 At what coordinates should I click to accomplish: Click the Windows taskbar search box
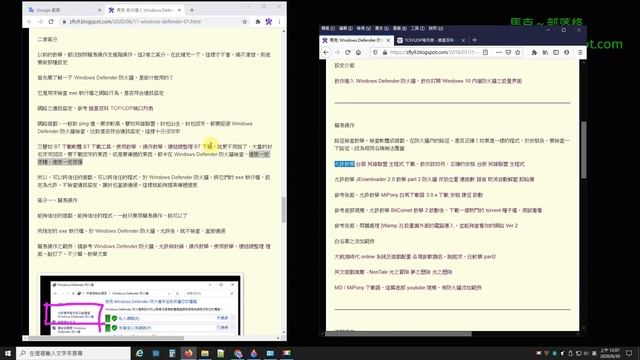(73, 353)
